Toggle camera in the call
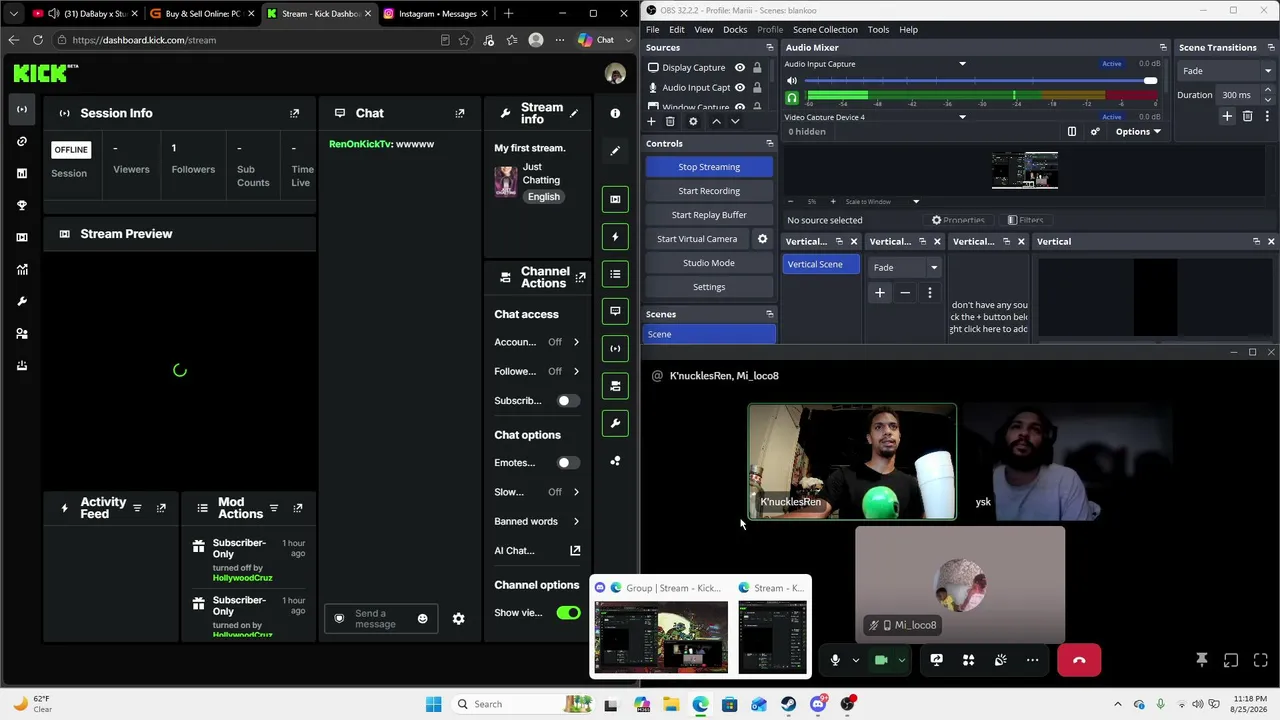 (x=881, y=660)
